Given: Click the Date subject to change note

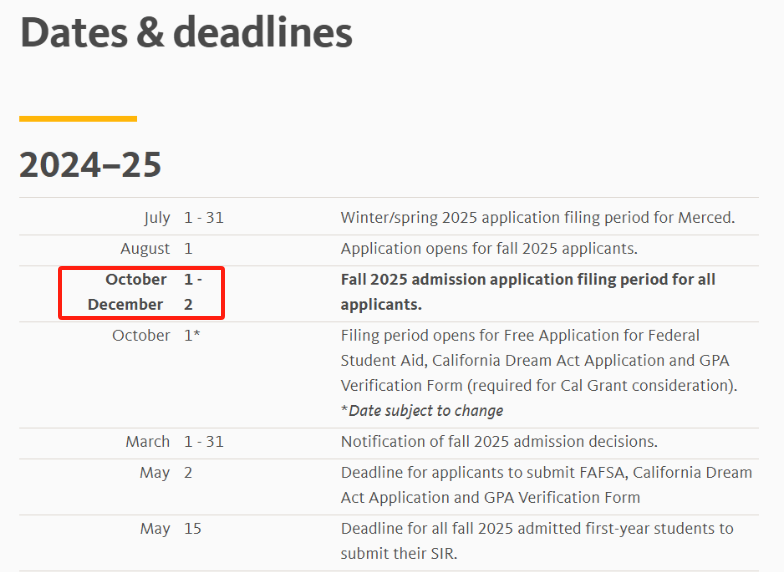Looking at the screenshot, I should [422, 411].
